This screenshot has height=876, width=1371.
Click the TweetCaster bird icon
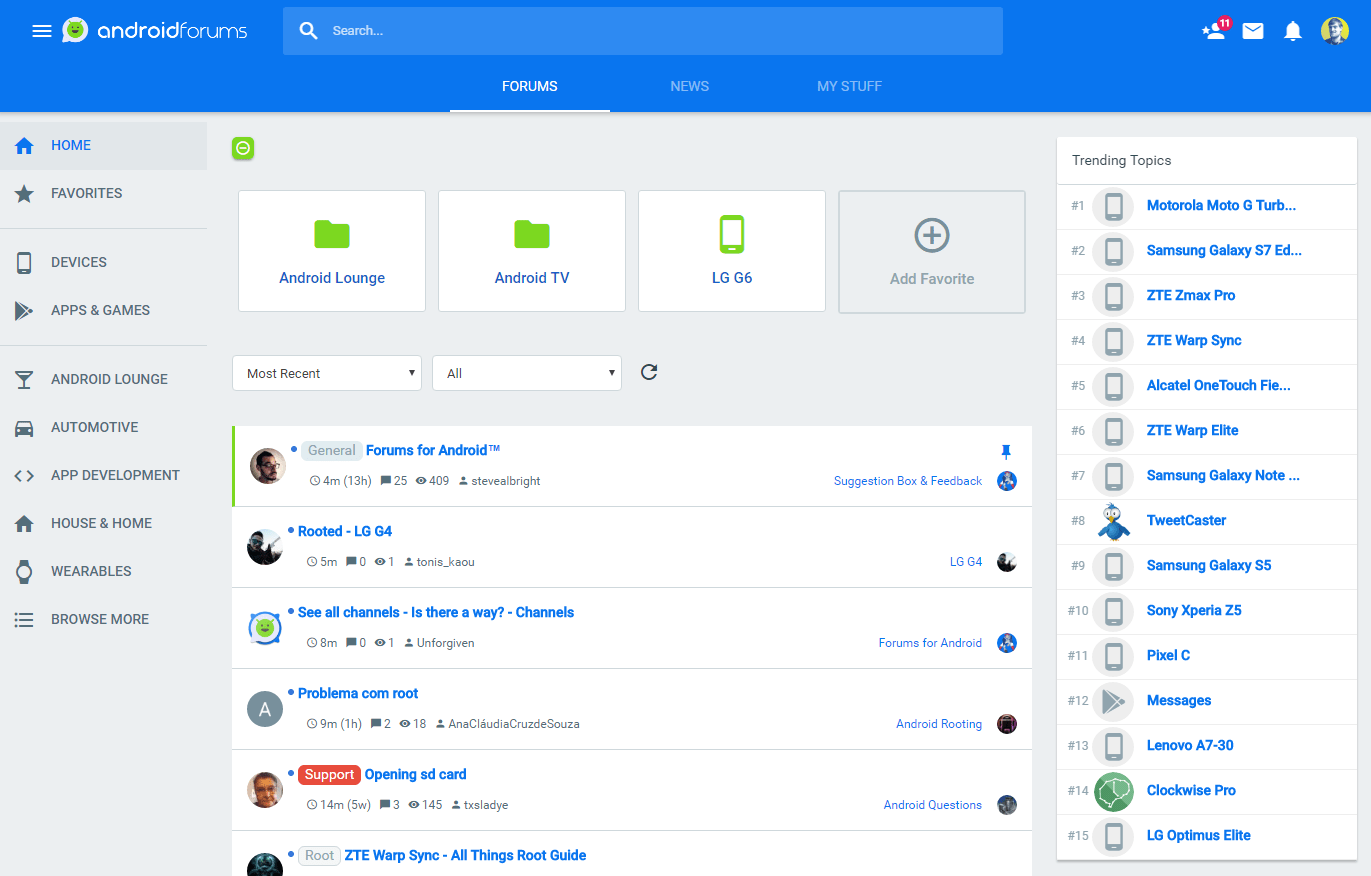pos(1113,521)
